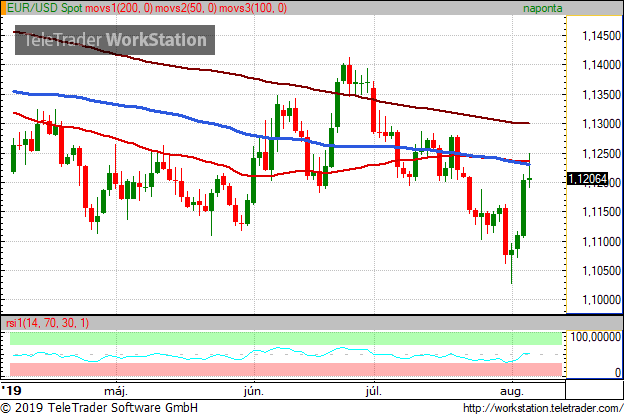Open the workstation.teletrader.com link
Image resolution: width=624 pixels, height=417 pixels.
click(543, 408)
